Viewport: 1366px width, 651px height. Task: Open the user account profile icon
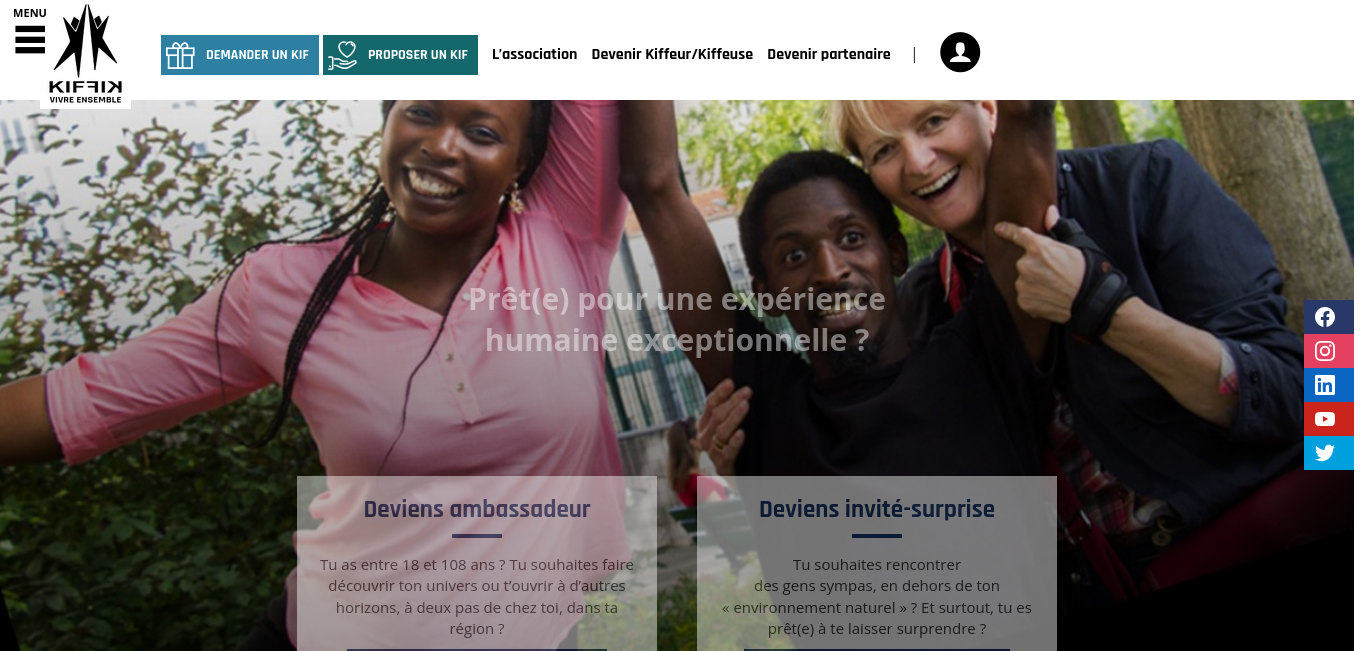[960, 52]
